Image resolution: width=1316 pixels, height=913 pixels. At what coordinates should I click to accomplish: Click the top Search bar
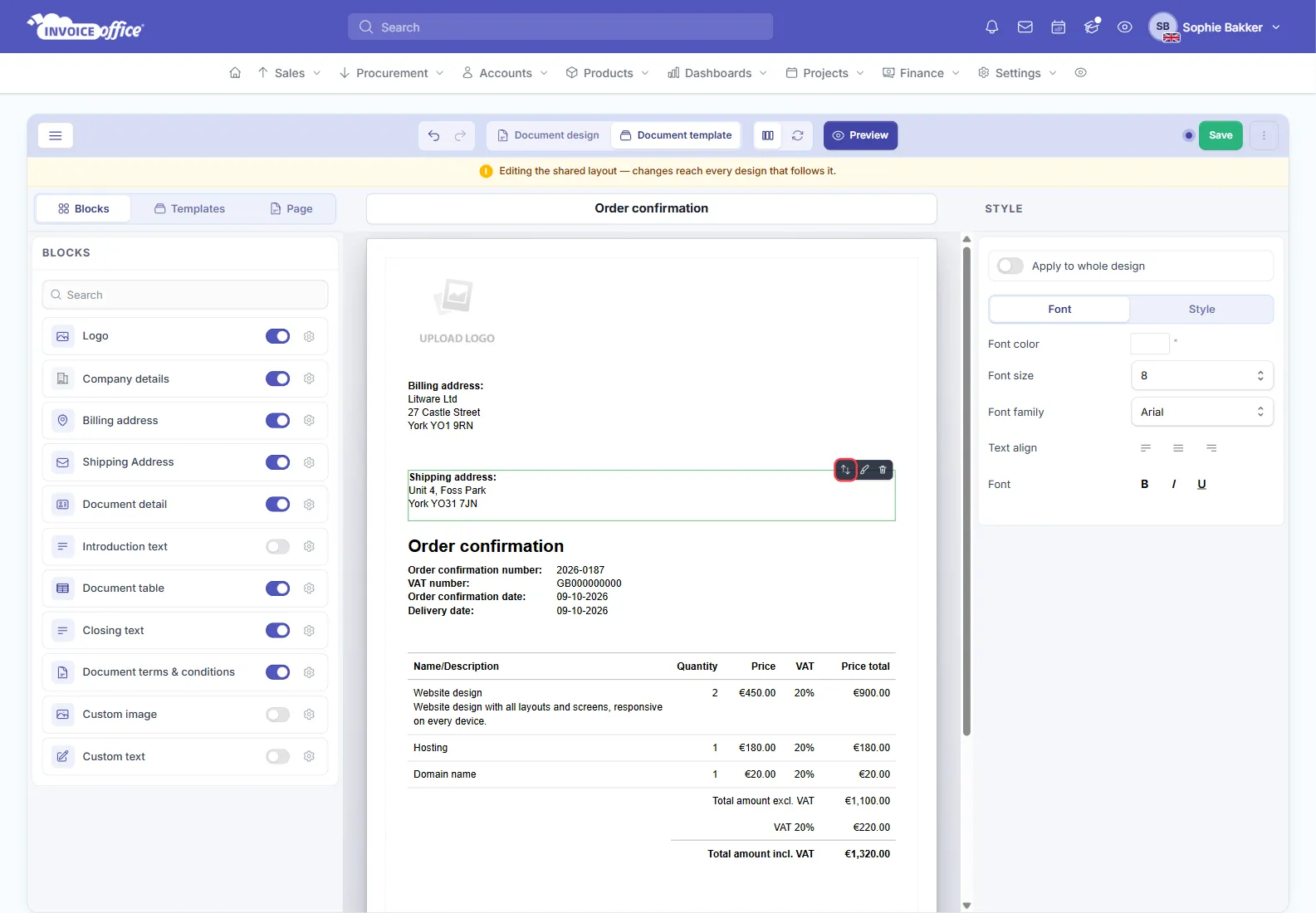click(560, 27)
